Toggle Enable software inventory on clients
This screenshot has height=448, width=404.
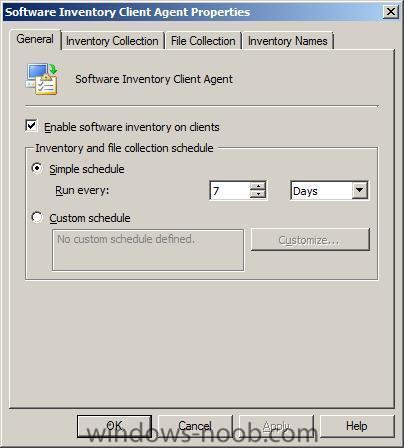tap(32, 126)
